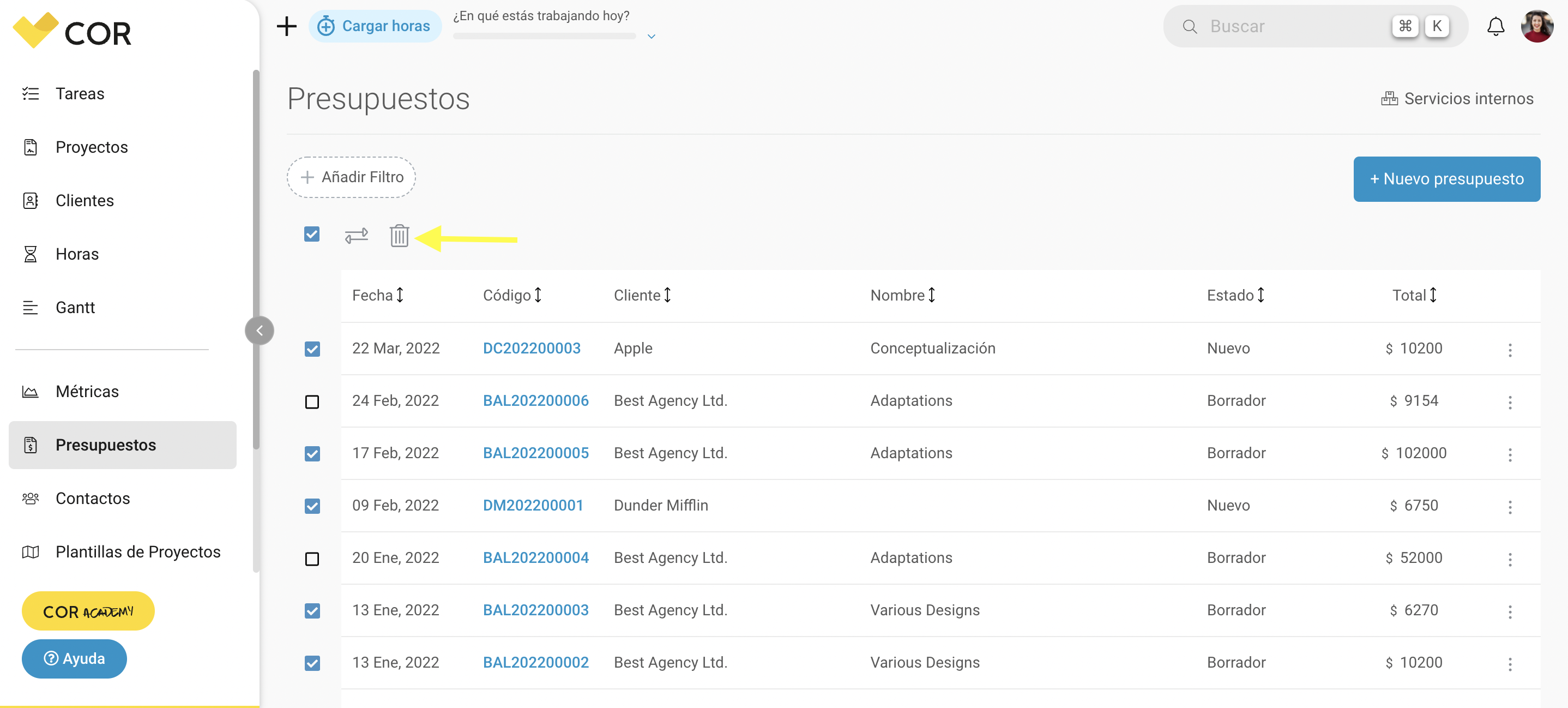This screenshot has height=708, width=1568.
Task: Collapse the sidebar with the arrow button
Action: pyautogui.click(x=260, y=331)
